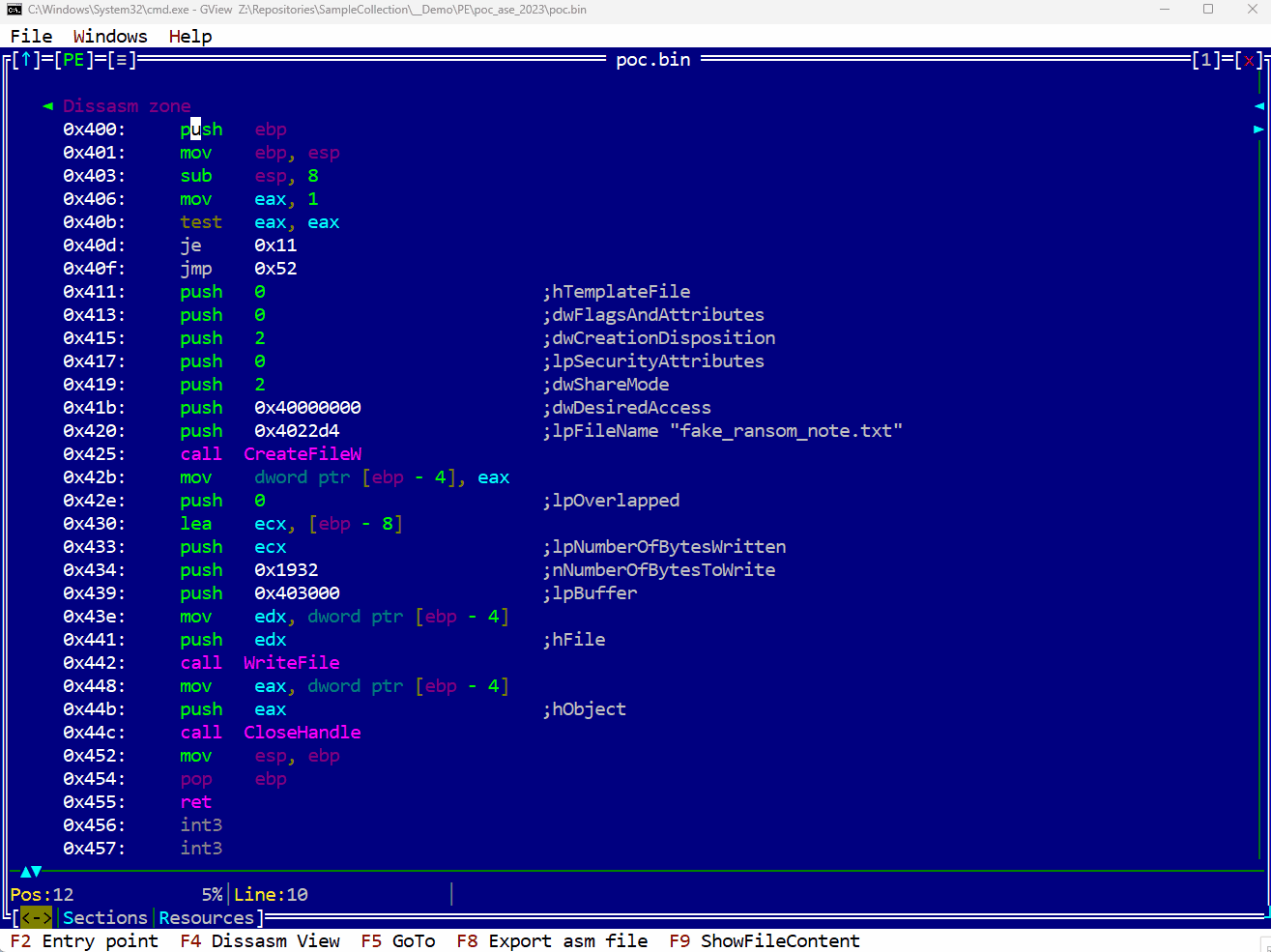Click the PE type indicator button
The image size is (1271, 952).
click(73, 60)
